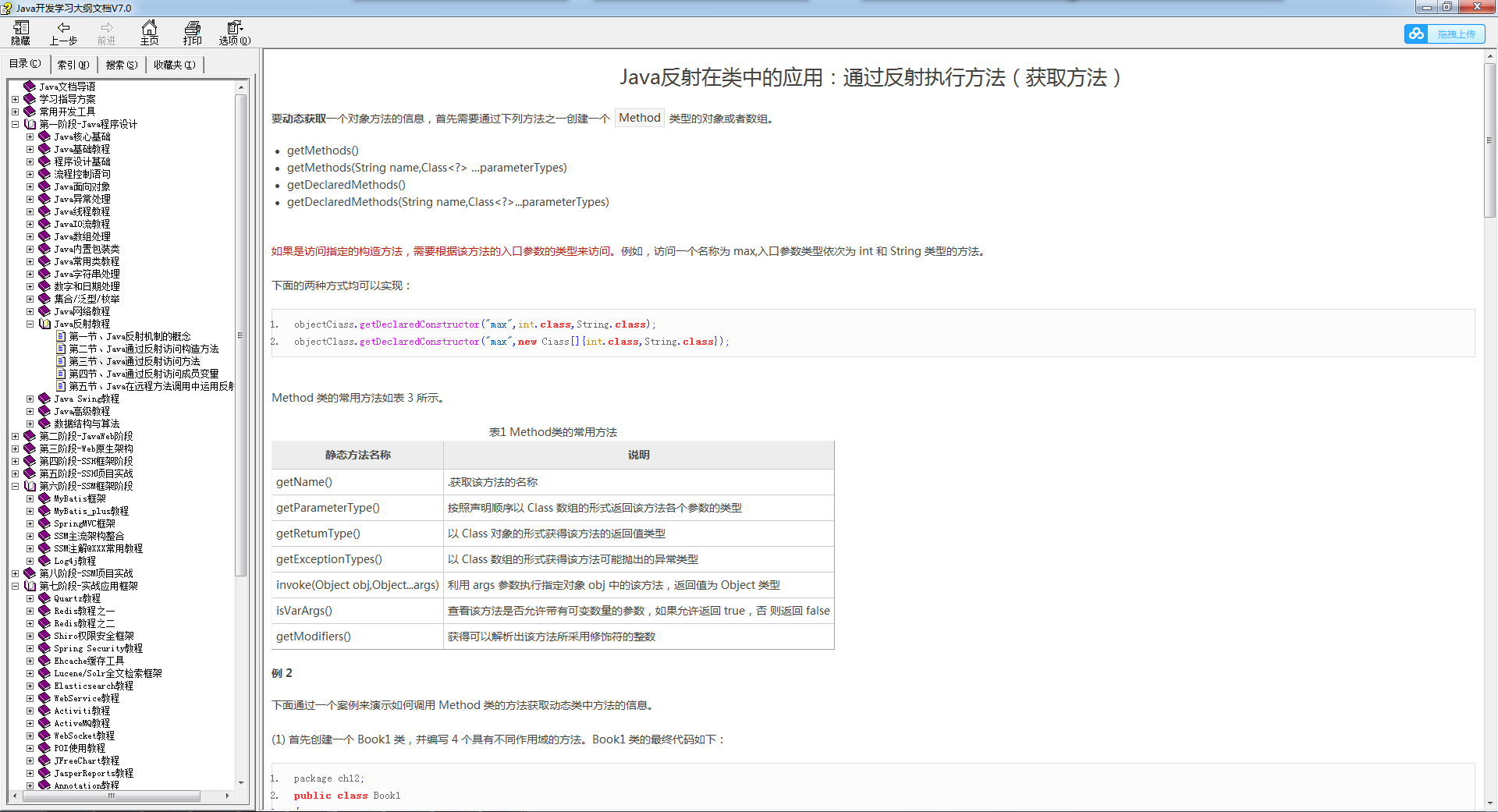Click the Elasticsearch教程 book icon
This screenshot has width=1498, height=812.
point(44,686)
